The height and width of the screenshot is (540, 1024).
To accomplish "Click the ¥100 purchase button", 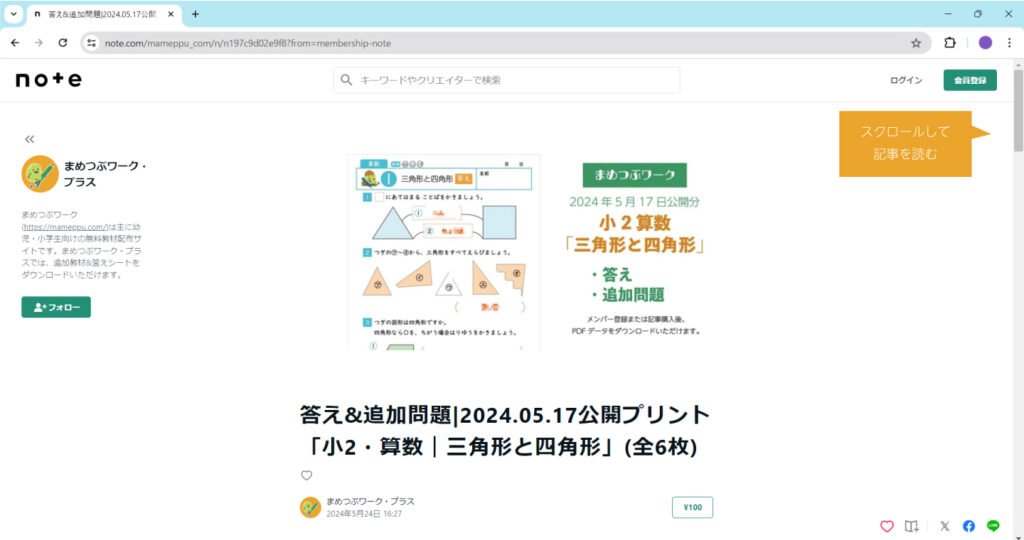I will pos(692,507).
